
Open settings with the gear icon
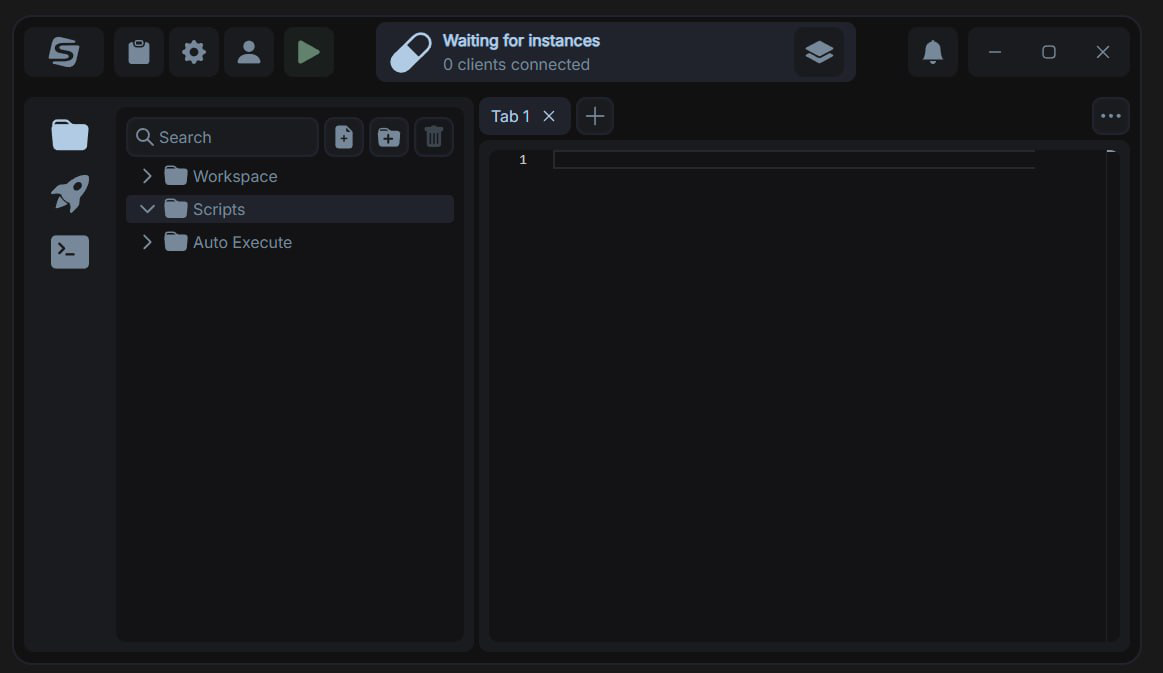tap(194, 52)
